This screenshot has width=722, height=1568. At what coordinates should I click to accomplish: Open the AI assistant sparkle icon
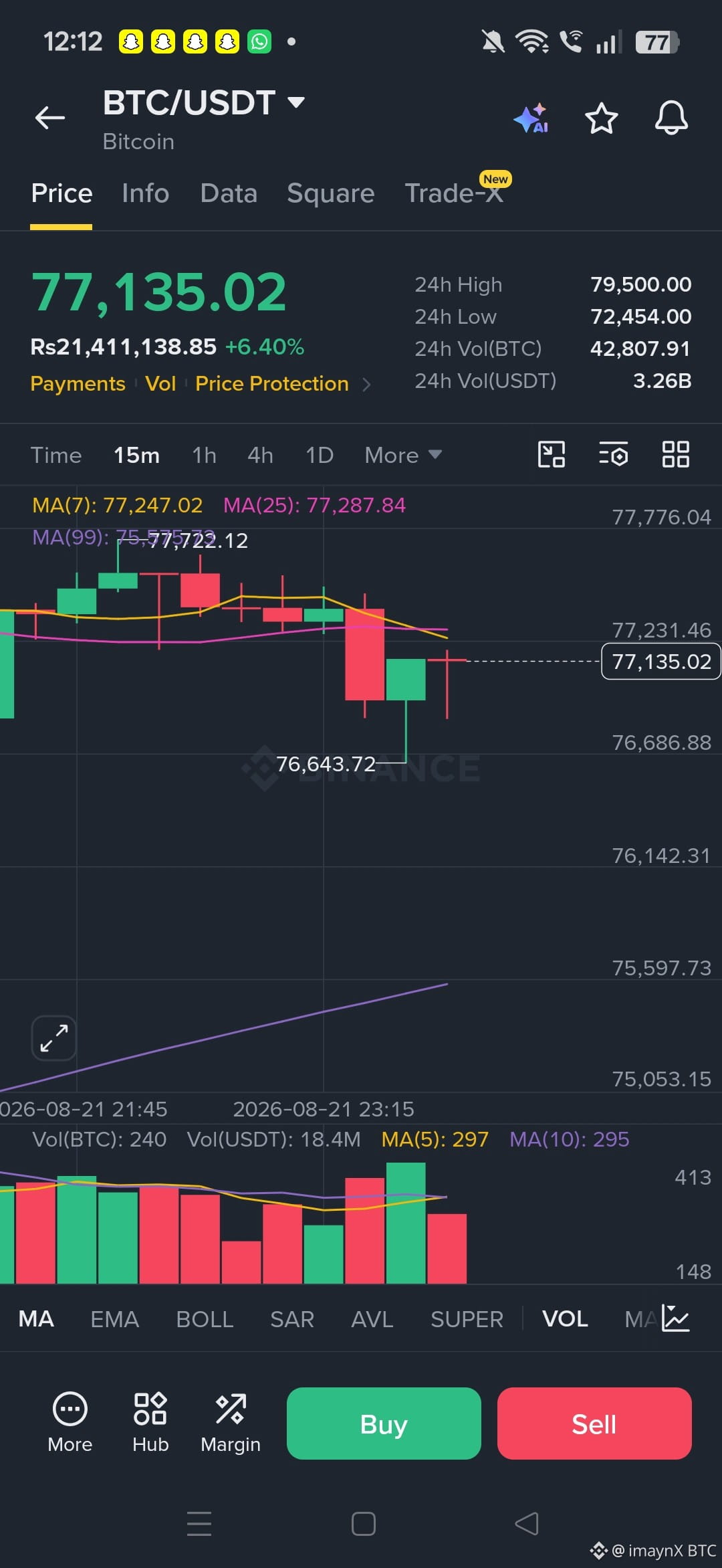pyautogui.click(x=531, y=118)
